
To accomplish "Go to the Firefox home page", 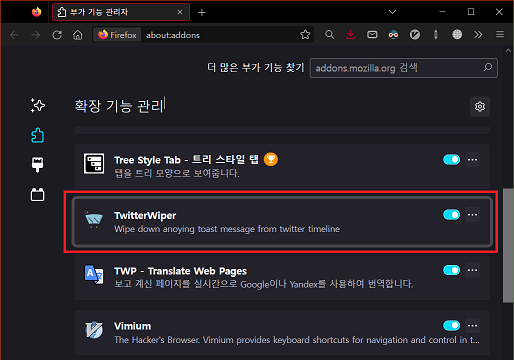I will click(78, 35).
